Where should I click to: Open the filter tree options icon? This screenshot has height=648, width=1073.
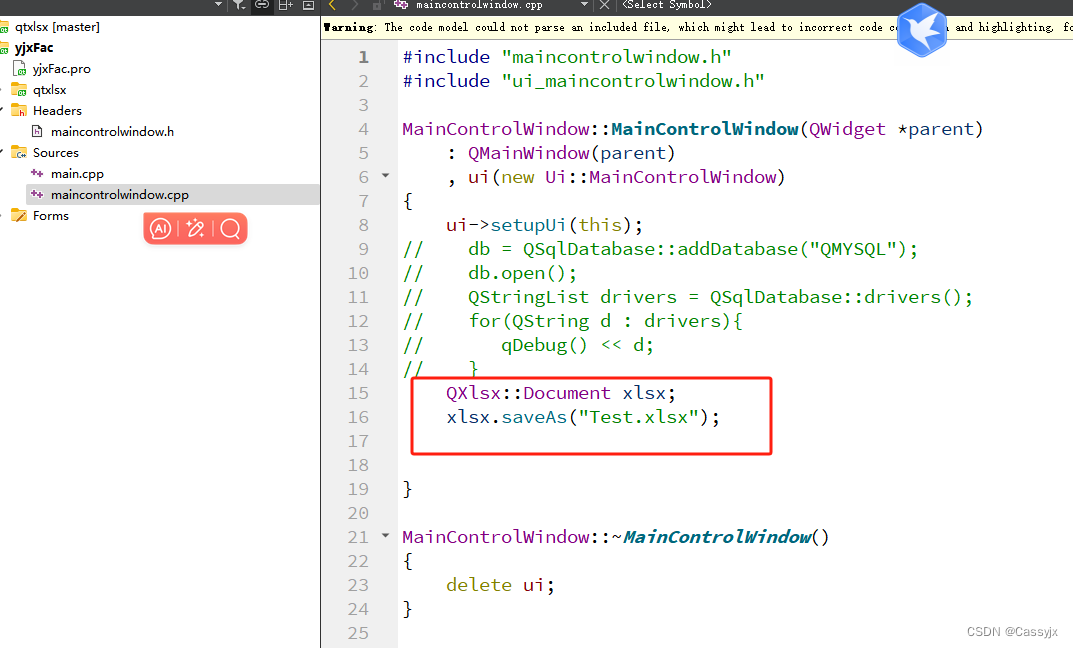pos(240,6)
